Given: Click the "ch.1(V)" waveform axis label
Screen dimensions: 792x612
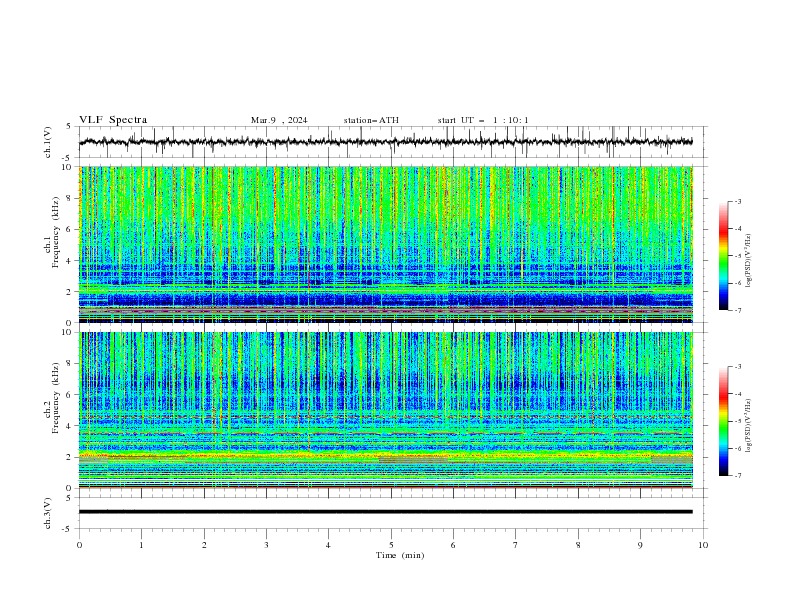Looking at the screenshot, I should [48, 142].
